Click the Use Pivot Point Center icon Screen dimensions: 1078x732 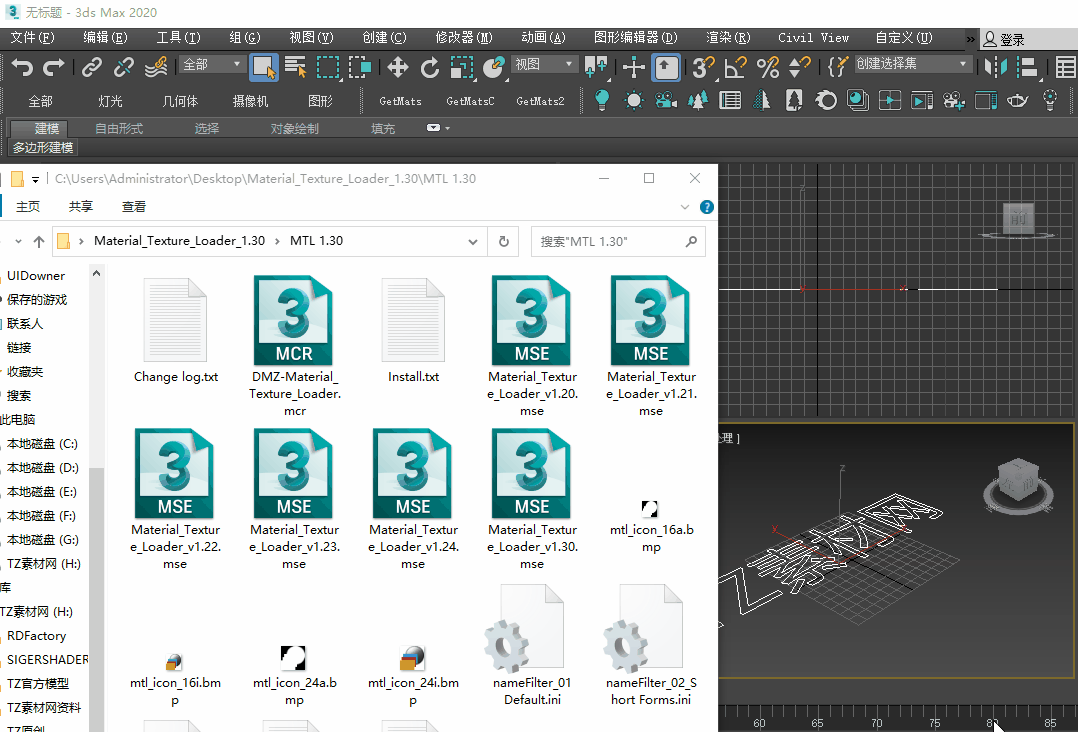tap(595, 67)
